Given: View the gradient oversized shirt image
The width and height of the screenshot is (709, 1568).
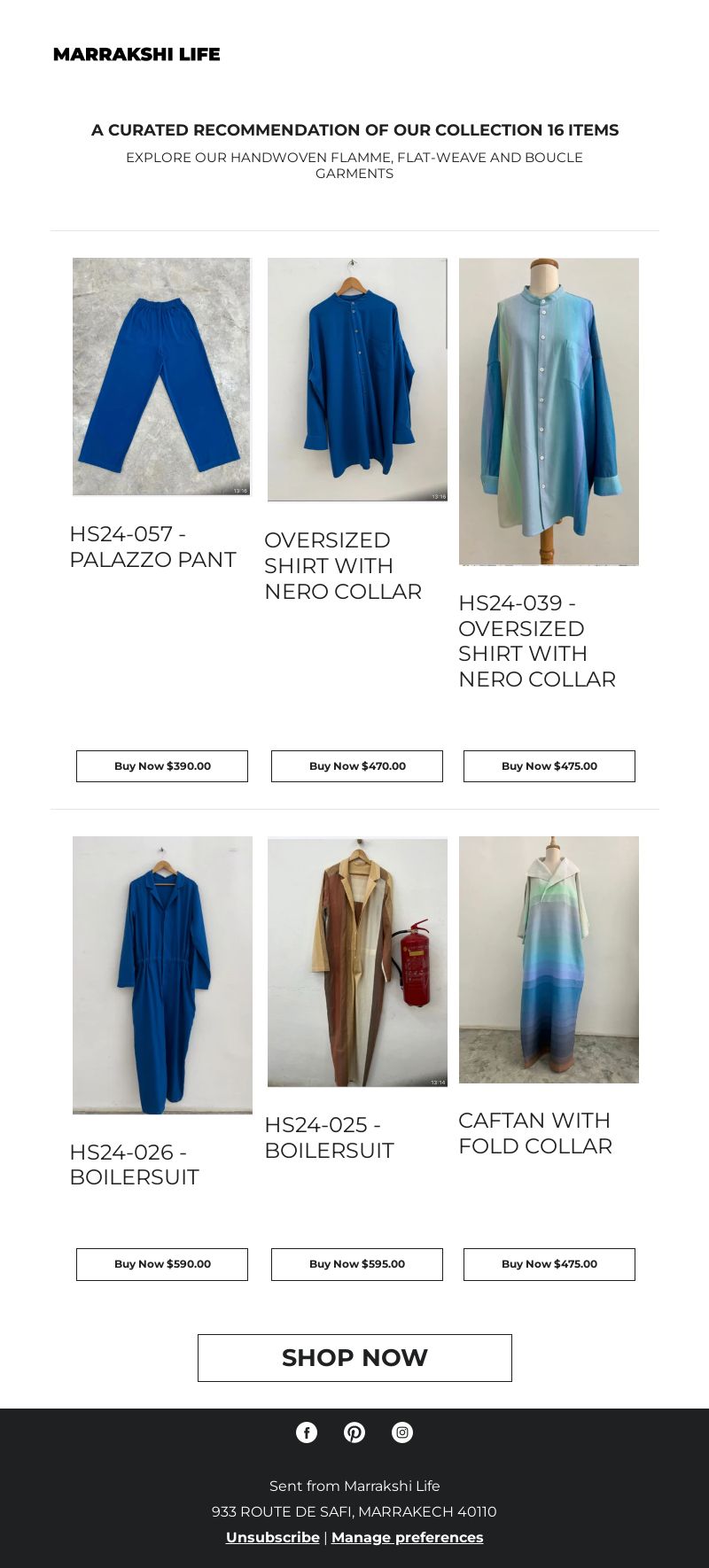Looking at the screenshot, I should pos(549,412).
